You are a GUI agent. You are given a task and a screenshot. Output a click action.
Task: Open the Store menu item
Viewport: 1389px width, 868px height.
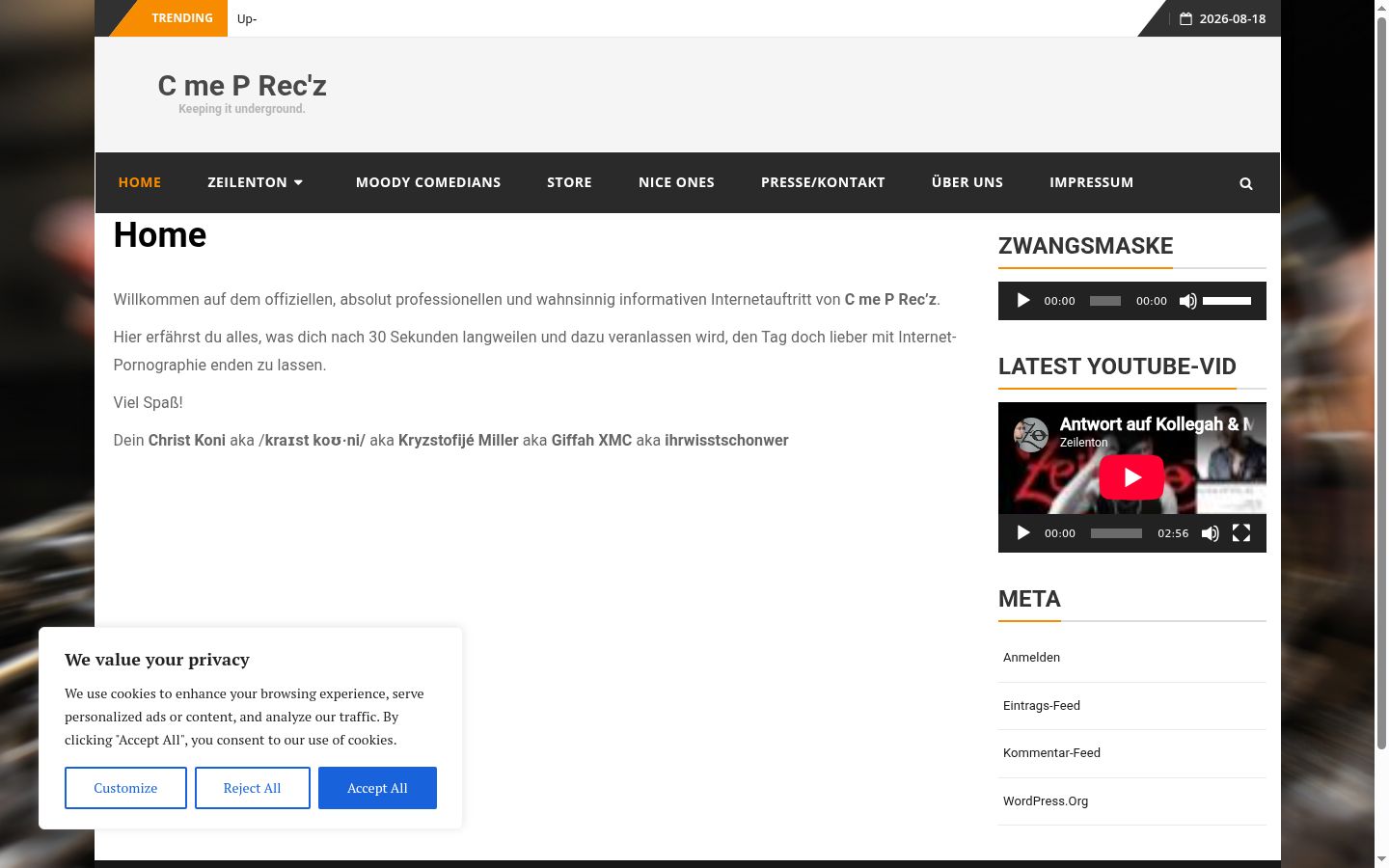(x=569, y=182)
